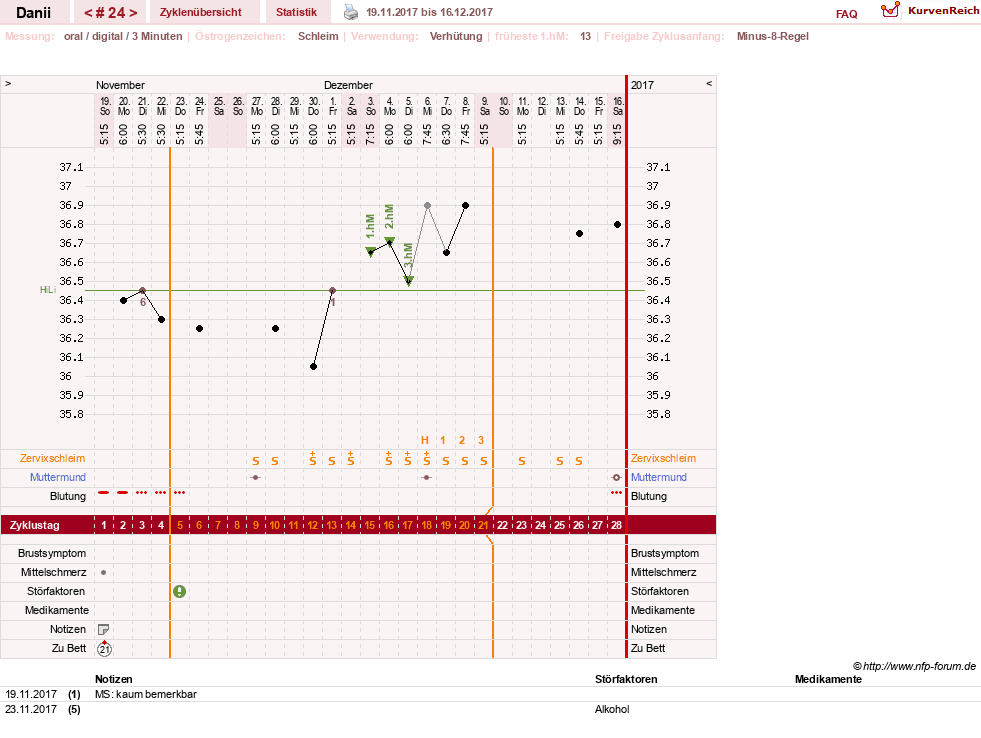Click the temperature point at 36.05 on day 12

point(313,366)
